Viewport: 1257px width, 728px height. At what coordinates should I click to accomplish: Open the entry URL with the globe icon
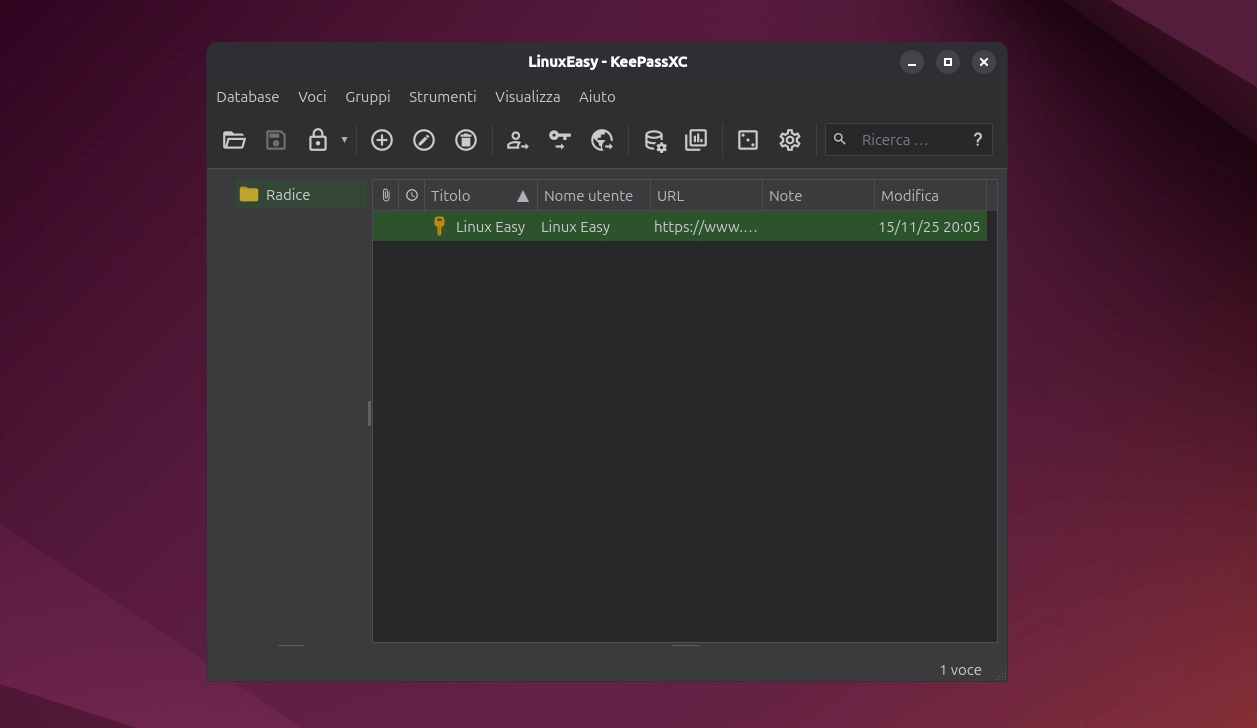tap(602, 140)
